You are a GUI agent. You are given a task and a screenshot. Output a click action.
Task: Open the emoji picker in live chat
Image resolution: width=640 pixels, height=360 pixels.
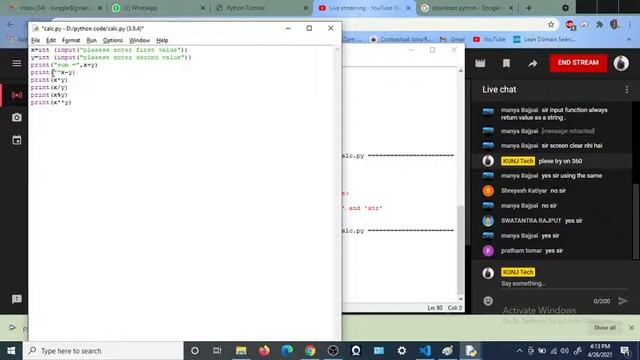click(x=488, y=301)
